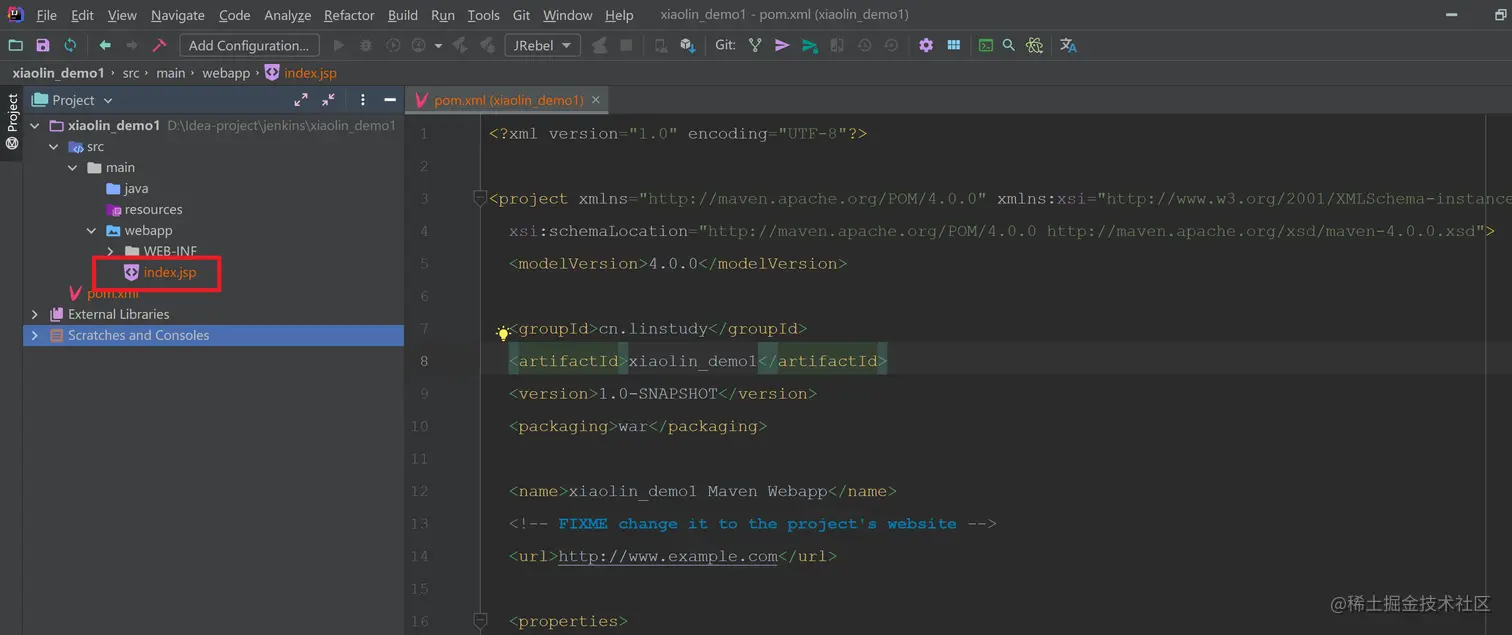Click the Run play icon
The width and height of the screenshot is (1512, 635).
pyautogui.click(x=338, y=45)
